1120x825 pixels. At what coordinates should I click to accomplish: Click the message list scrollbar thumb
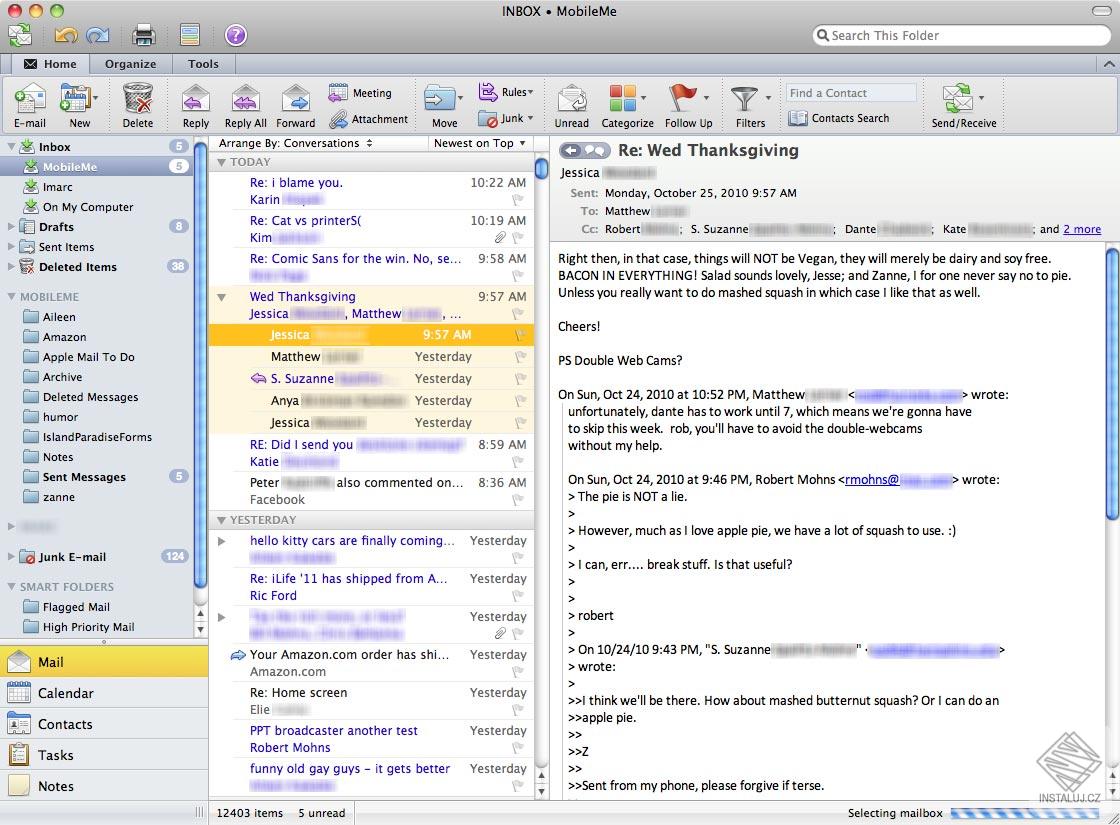pyautogui.click(x=541, y=169)
